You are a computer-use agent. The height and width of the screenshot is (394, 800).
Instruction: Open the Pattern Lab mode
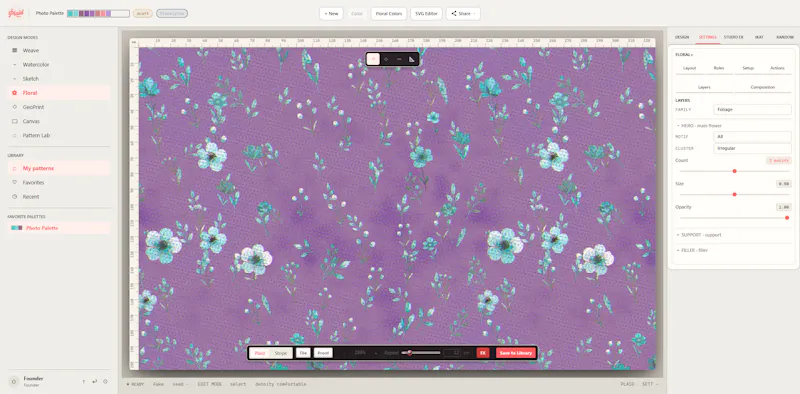click(x=59, y=135)
